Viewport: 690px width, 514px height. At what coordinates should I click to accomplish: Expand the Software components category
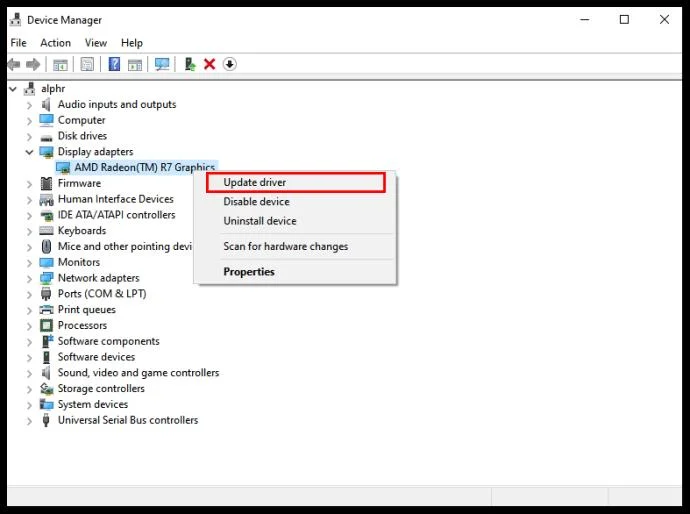click(x=29, y=342)
